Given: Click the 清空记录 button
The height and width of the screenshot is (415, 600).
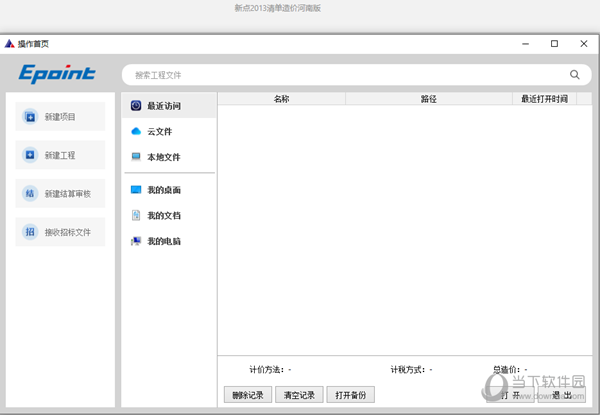Looking at the screenshot, I should pos(299,395).
